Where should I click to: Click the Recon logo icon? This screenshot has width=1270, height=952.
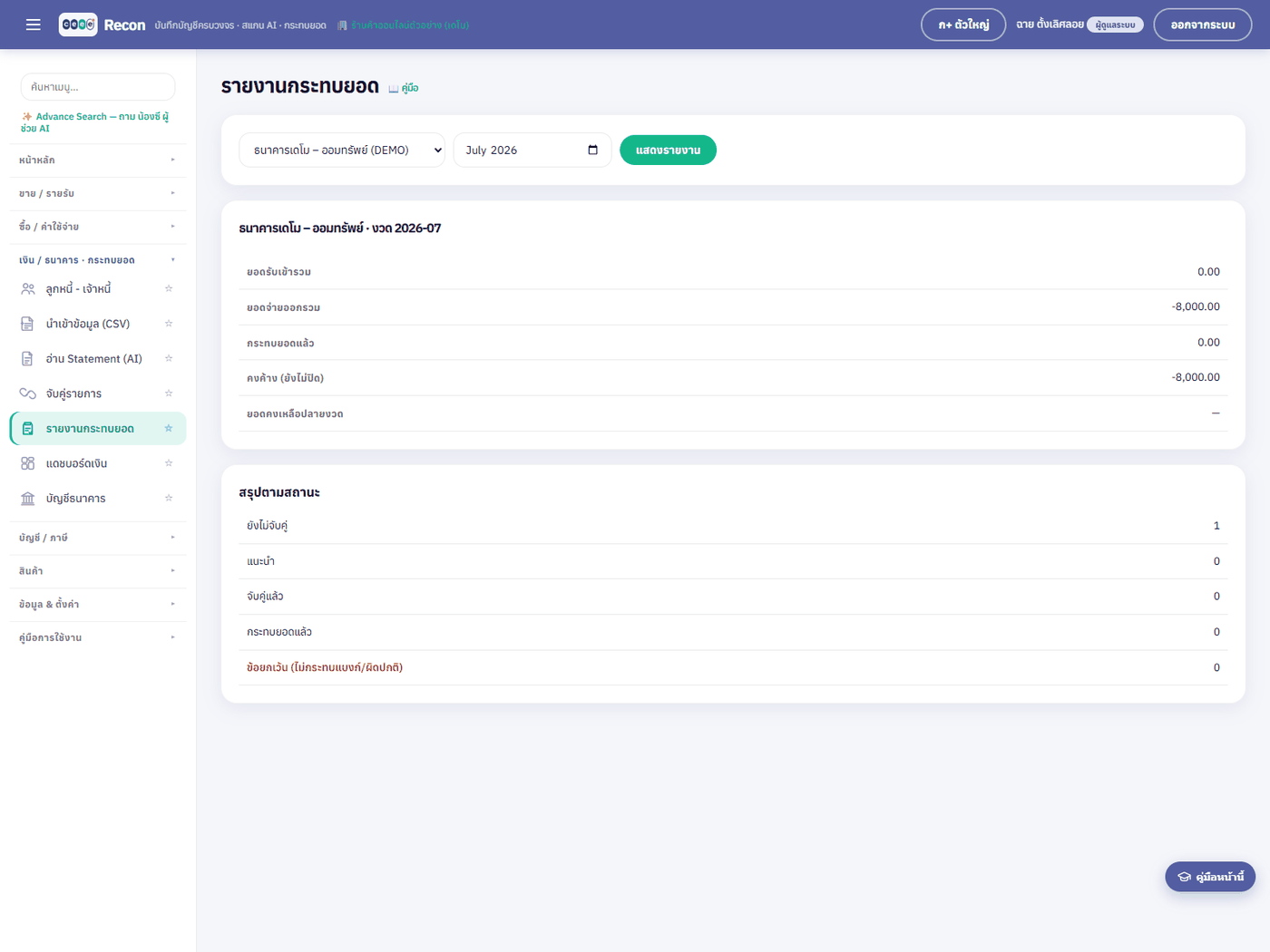pos(78,24)
